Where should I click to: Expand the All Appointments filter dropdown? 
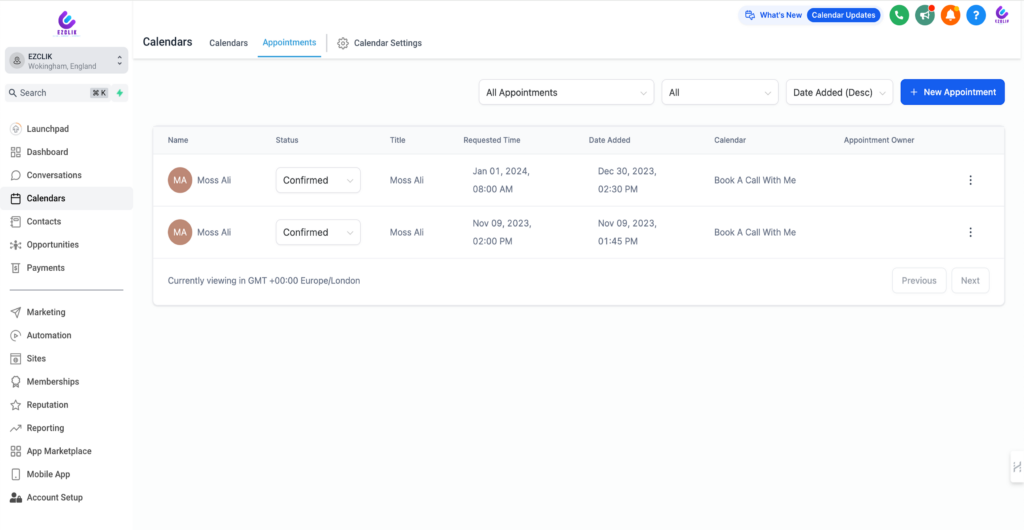pos(566,92)
